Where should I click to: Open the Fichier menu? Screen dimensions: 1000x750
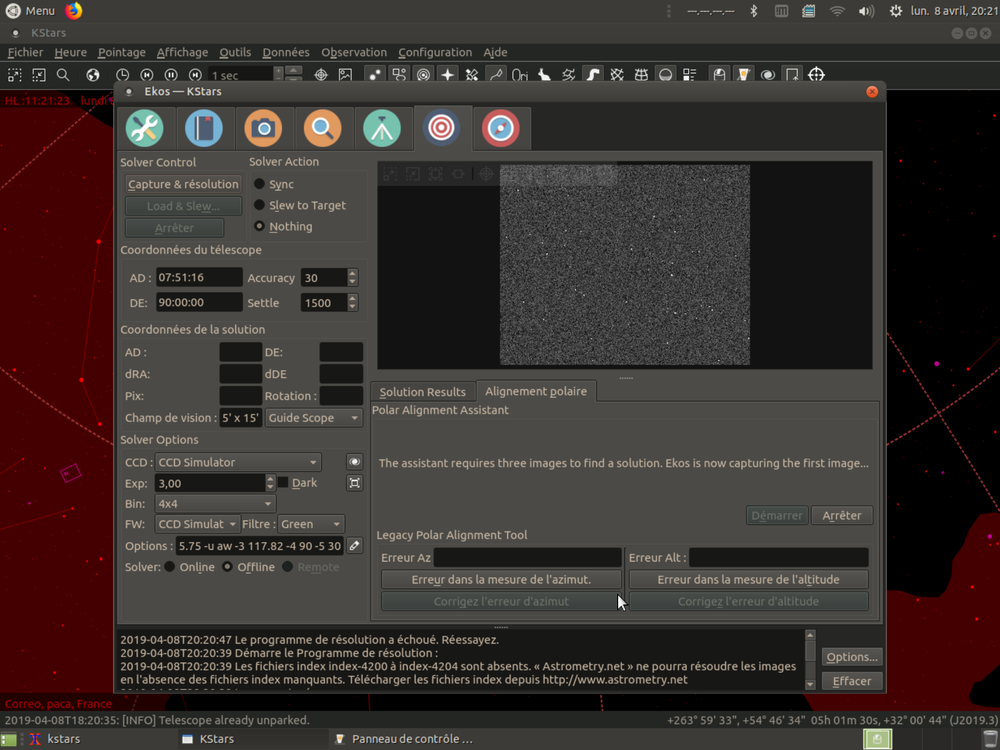pos(26,52)
